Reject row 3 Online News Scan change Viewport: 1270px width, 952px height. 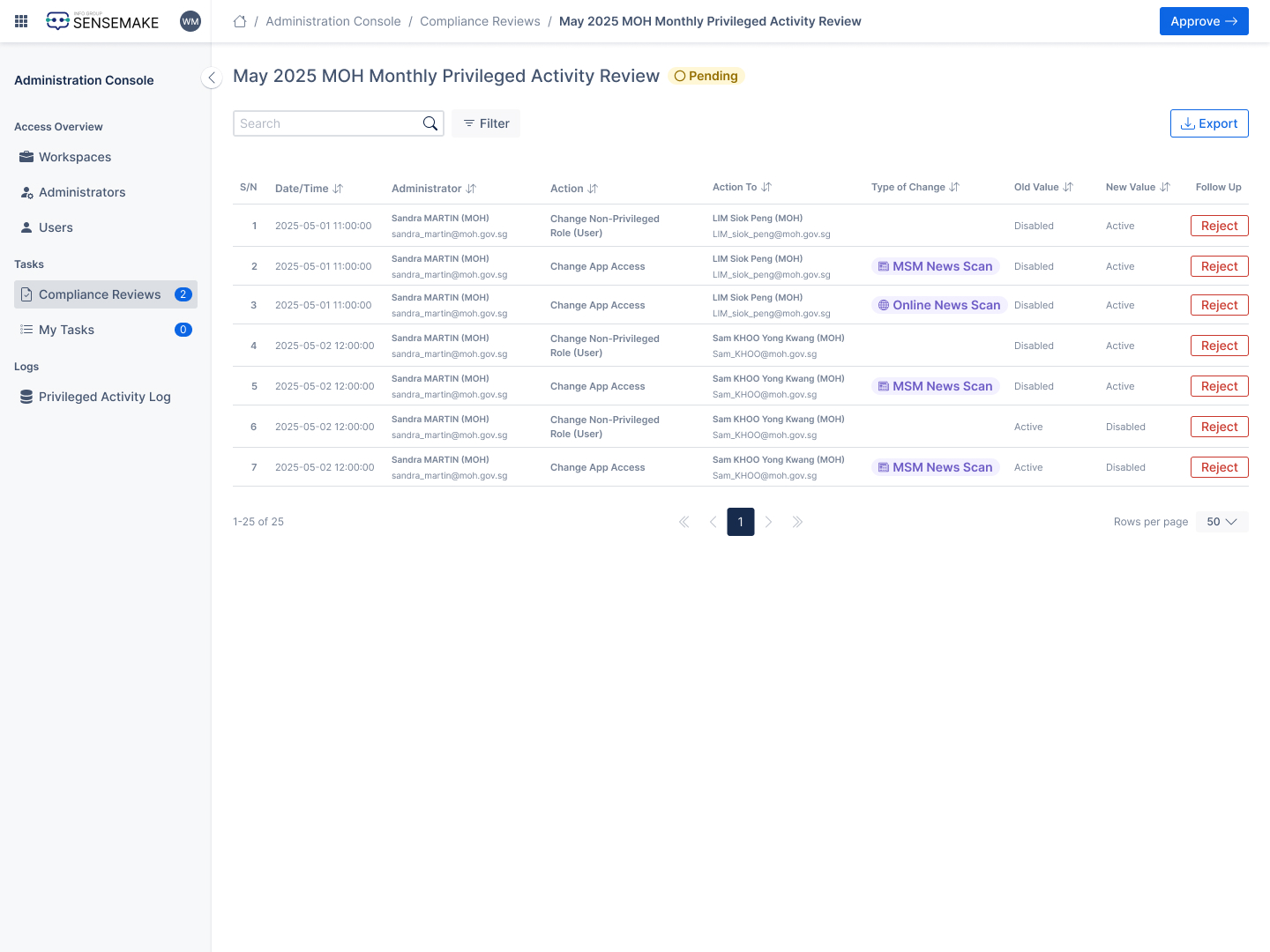click(1219, 305)
